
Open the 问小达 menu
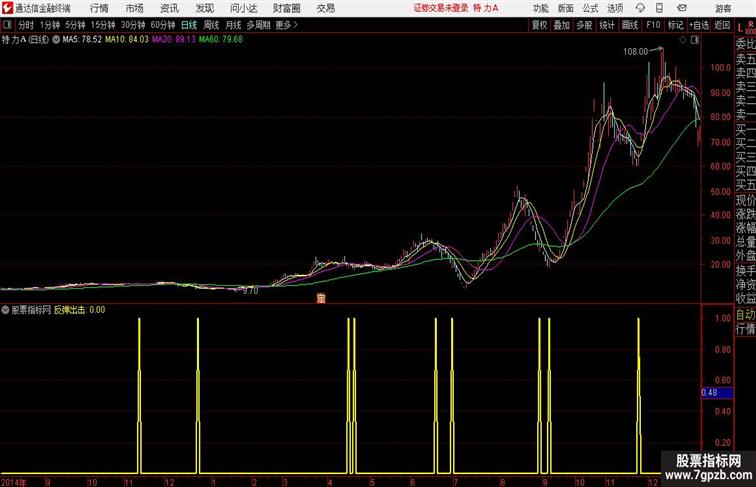click(243, 8)
